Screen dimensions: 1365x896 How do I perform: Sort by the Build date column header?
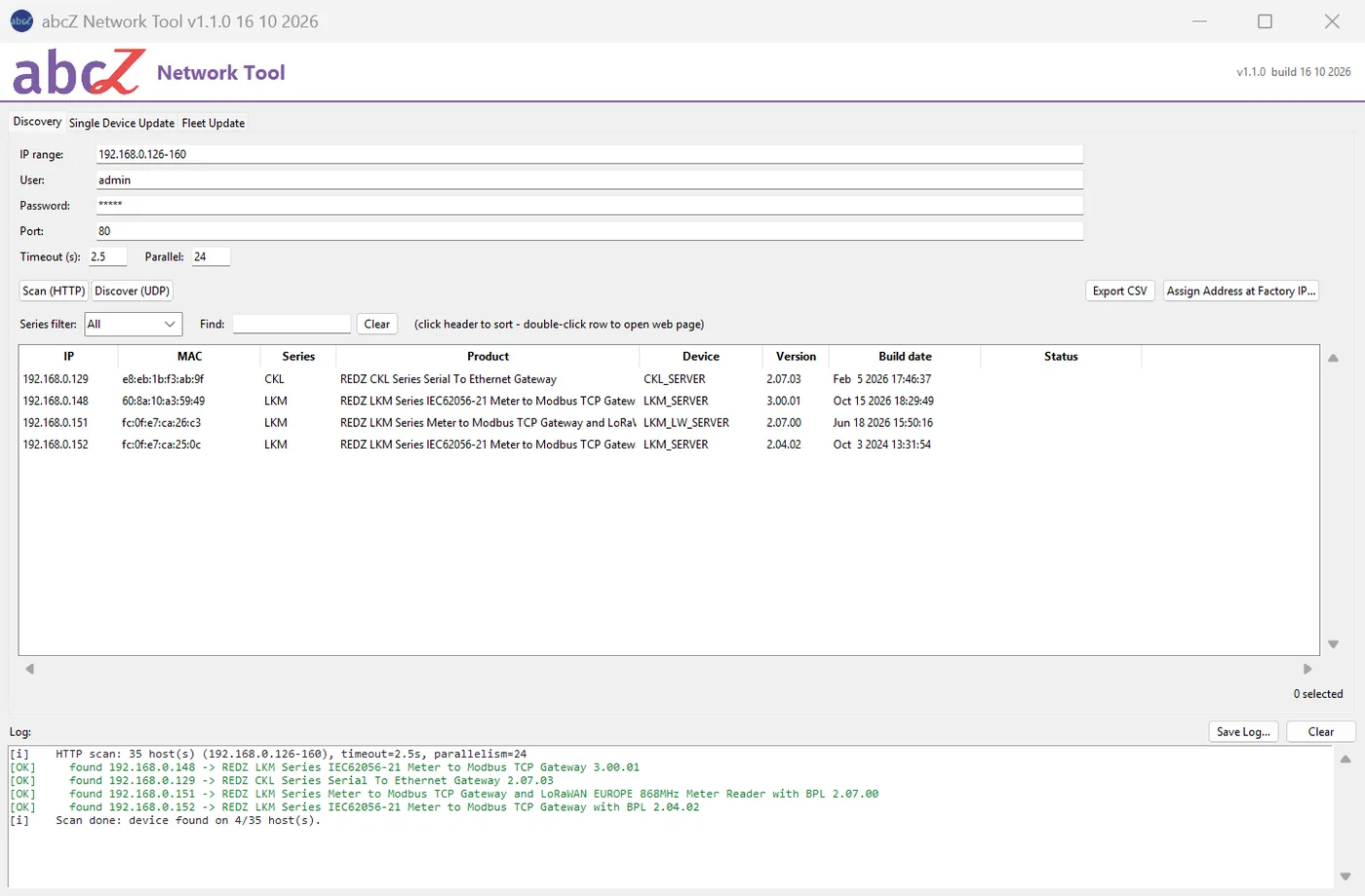coord(905,357)
